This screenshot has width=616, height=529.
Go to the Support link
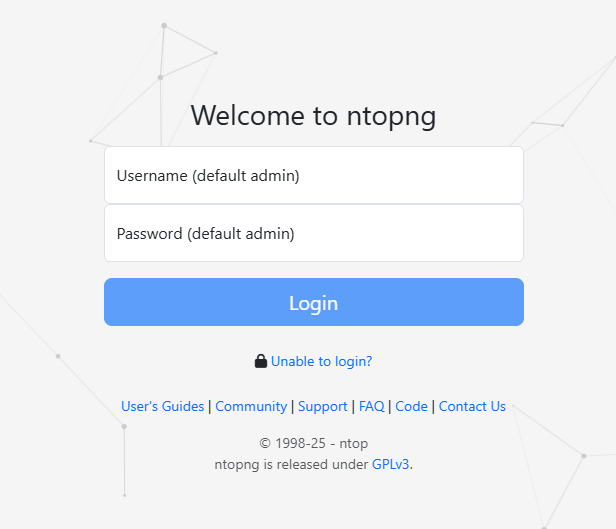(323, 406)
